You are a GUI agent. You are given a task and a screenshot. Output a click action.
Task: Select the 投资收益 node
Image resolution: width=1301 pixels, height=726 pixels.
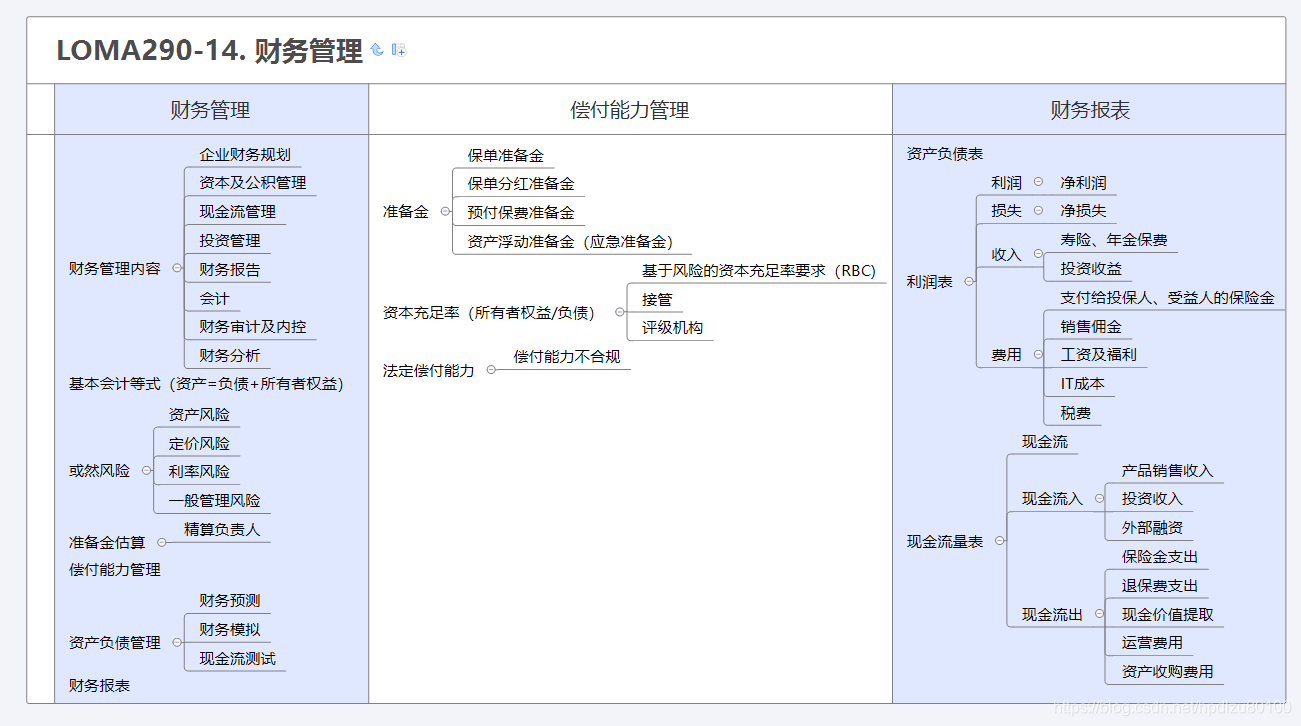tap(1091, 269)
